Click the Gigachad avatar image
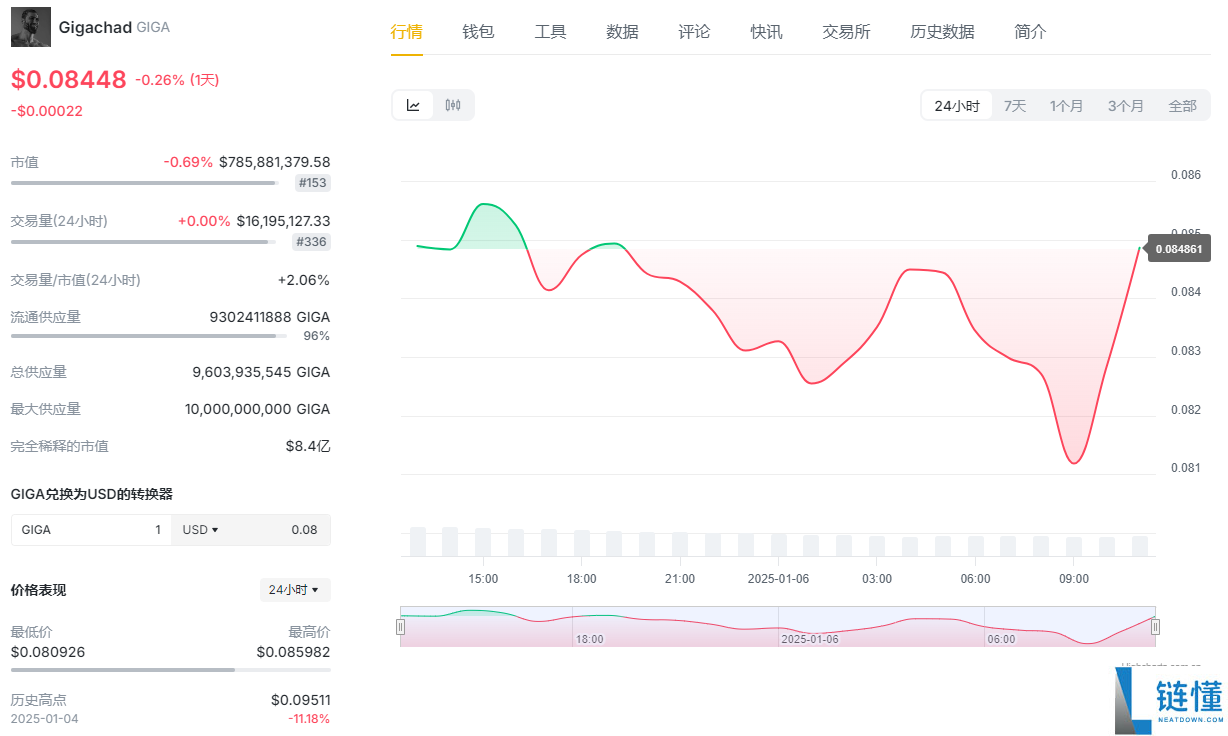This screenshot has height=736, width=1228. coord(31,27)
